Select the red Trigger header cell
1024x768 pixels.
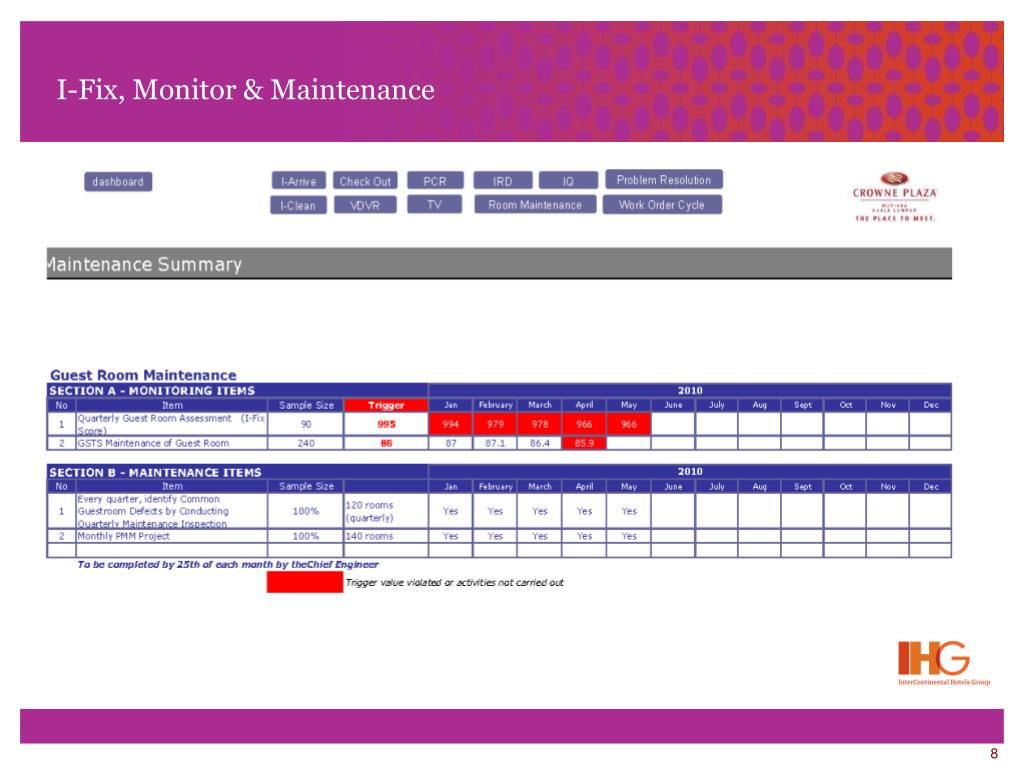coord(386,405)
